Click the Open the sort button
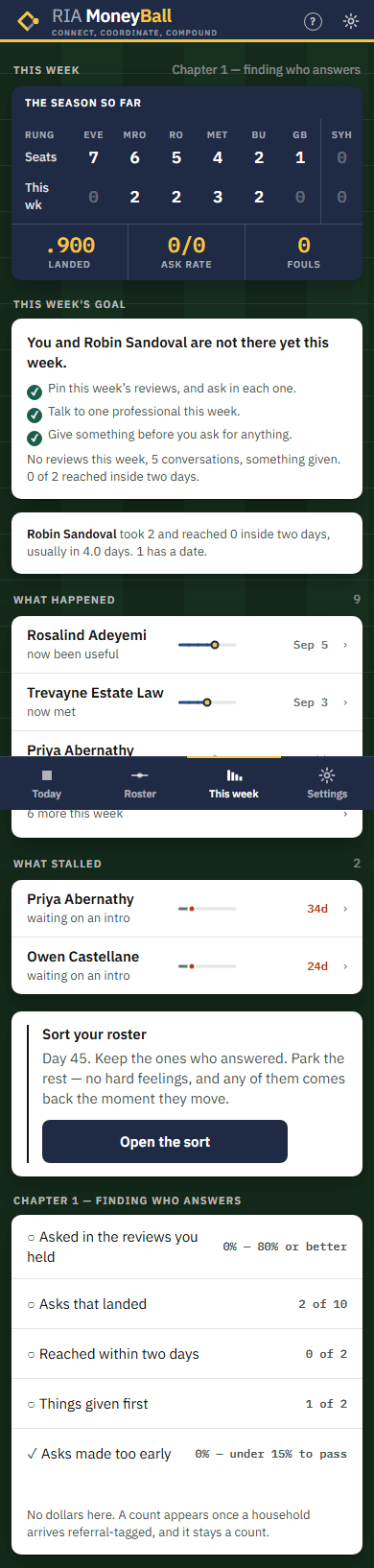 point(165,1142)
